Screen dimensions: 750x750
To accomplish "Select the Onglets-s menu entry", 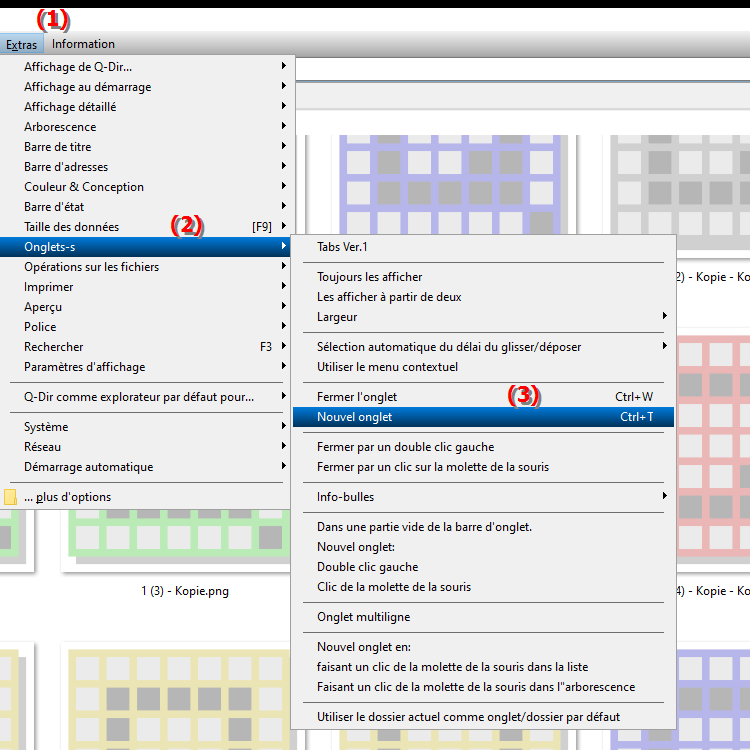I will [146, 247].
